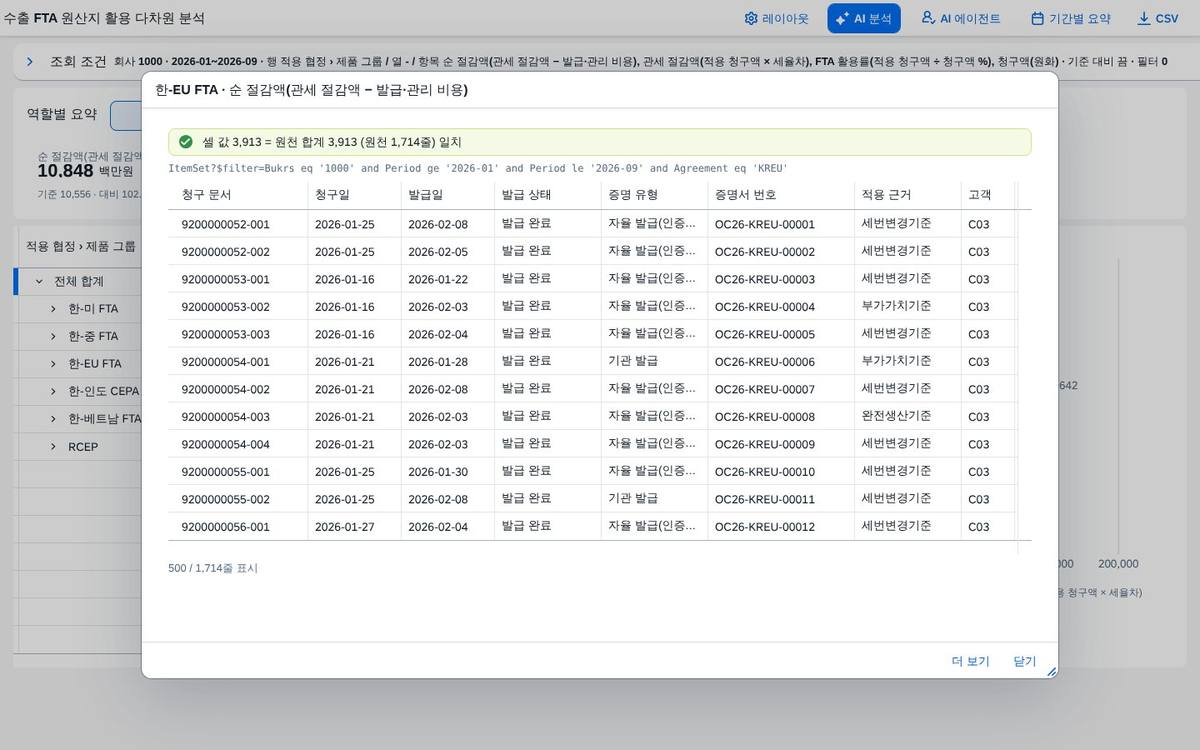This screenshot has height=750, width=1200.
Task: Click the 청구일 column header
Action: pos(354,195)
